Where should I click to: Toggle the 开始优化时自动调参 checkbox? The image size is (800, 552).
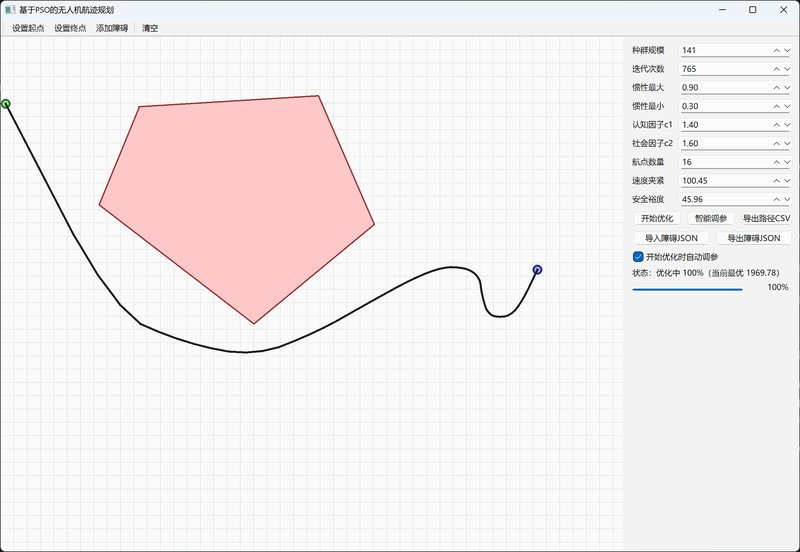point(675,257)
